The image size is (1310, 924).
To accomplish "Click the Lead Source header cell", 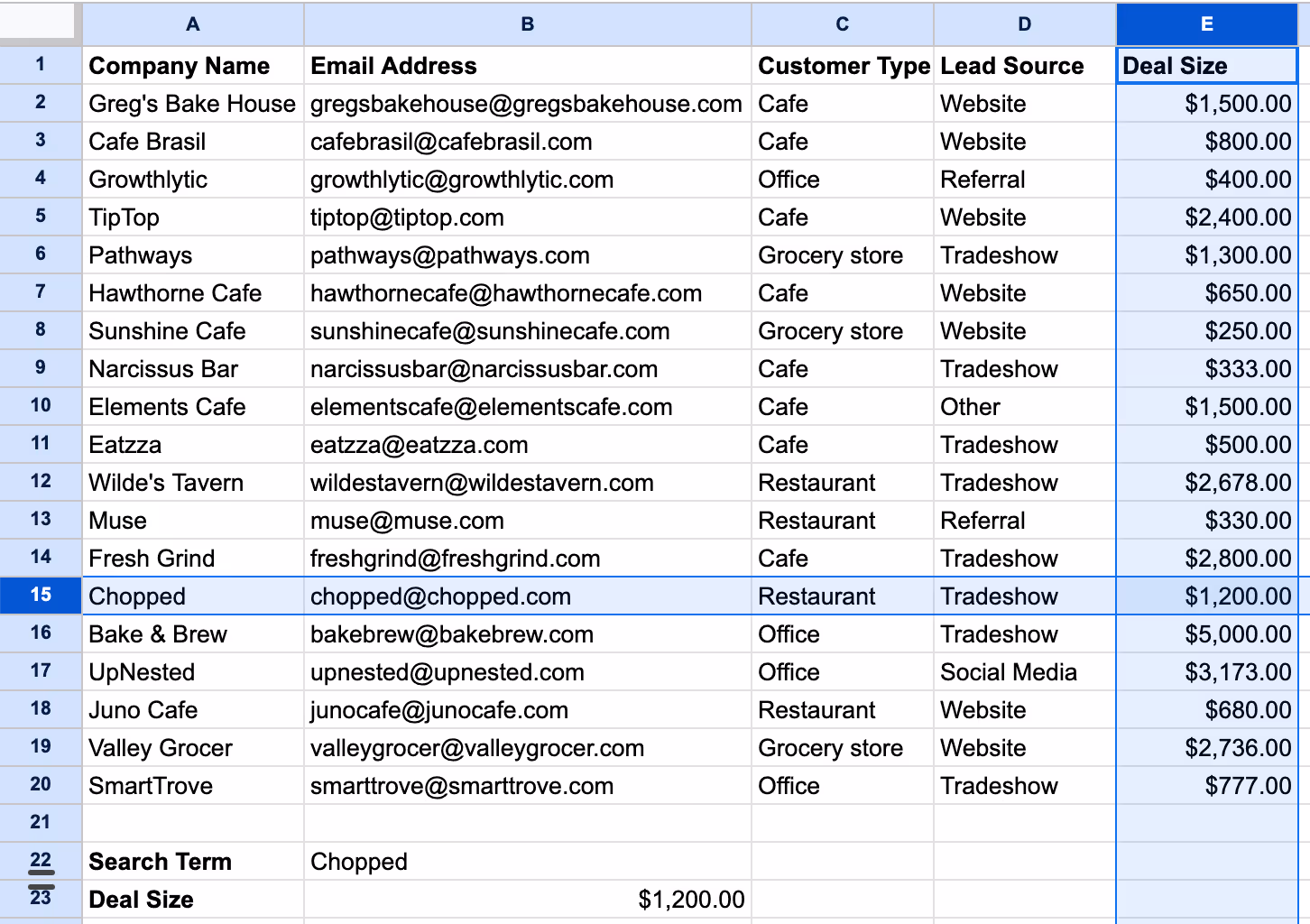I will (x=1025, y=66).
